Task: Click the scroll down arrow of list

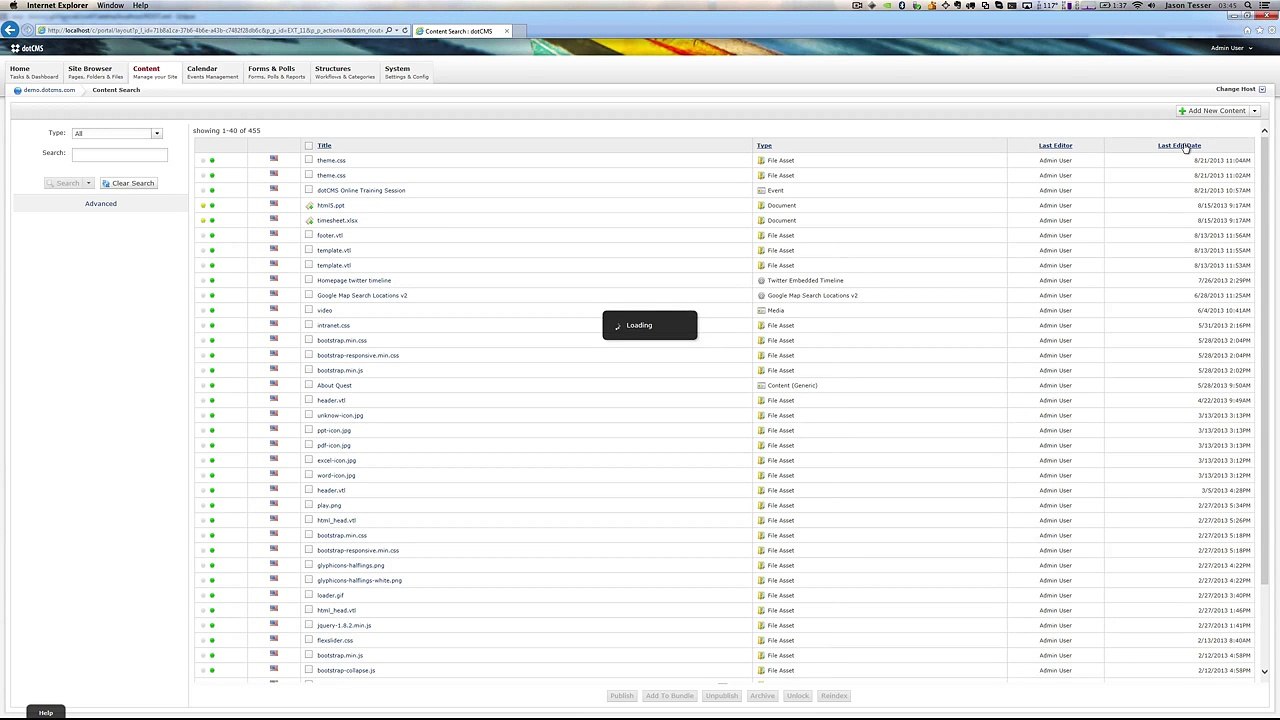Action: click(1265, 672)
